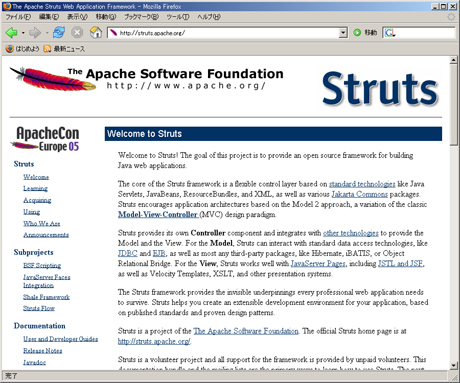Click the vertical scrollbar thumb
The width and height of the screenshot is (460, 383).
coord(454,104)
